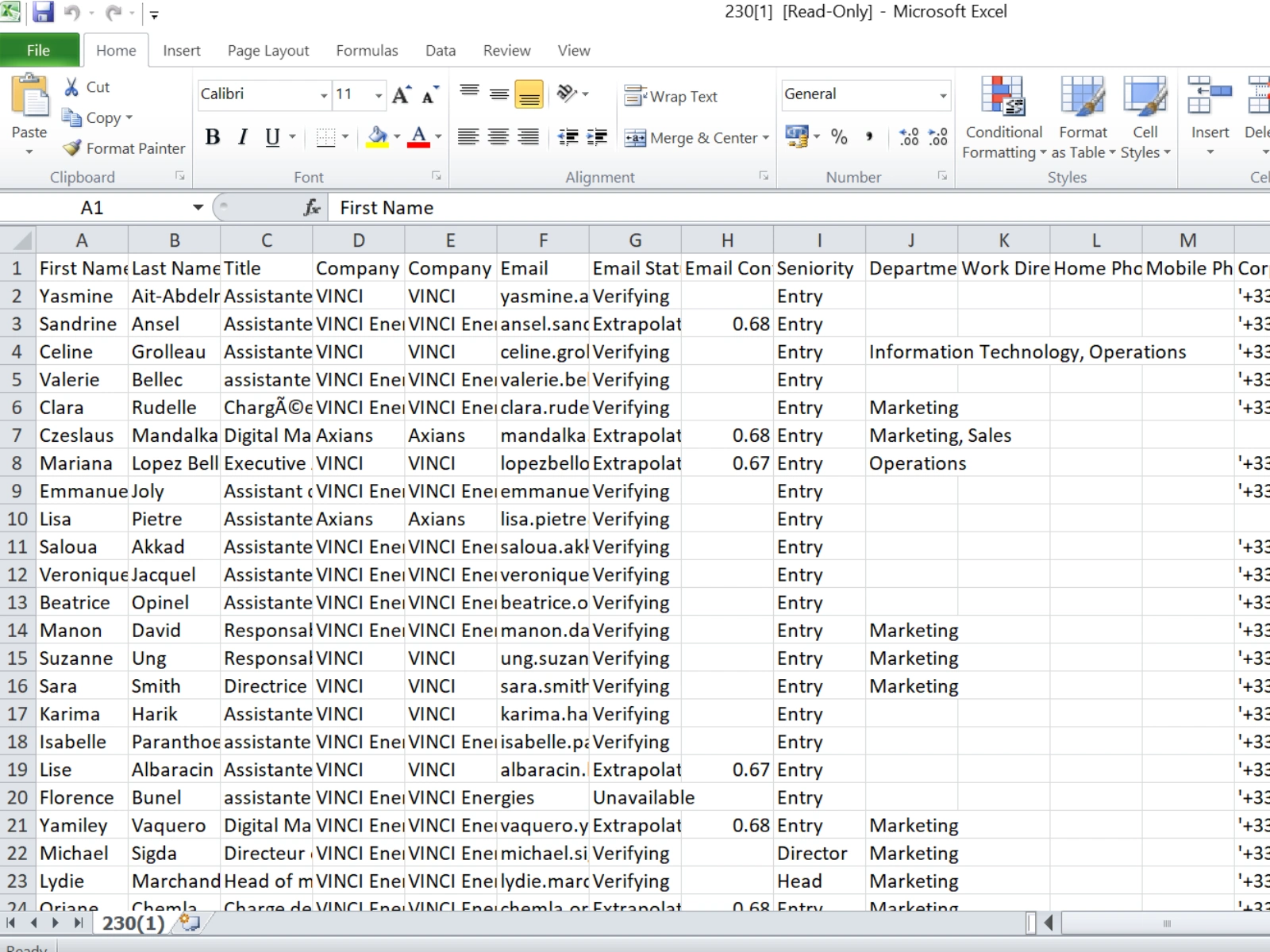This screenshot has height=952, width=1270.
Task: Click the Insert Function fx icon
Action: (312, 208)
